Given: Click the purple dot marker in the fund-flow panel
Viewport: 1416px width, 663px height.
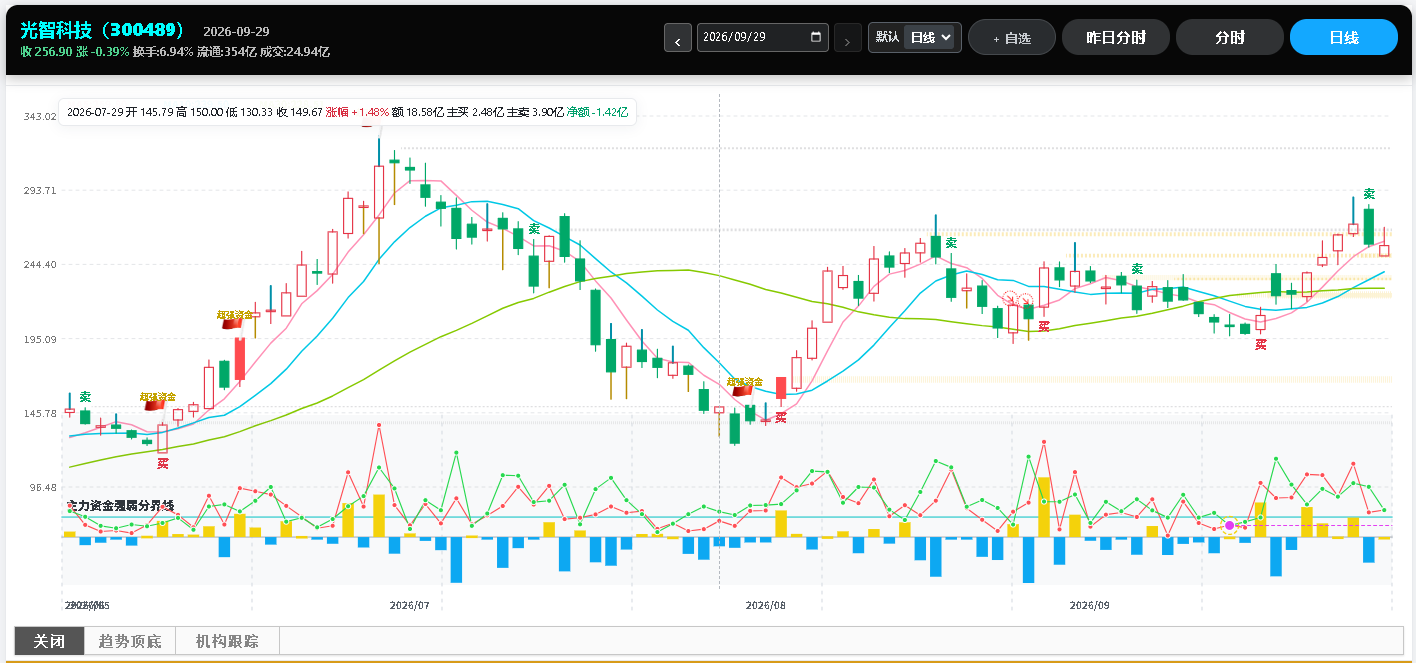Looking at the screenshot, I should coord(1229,525).
